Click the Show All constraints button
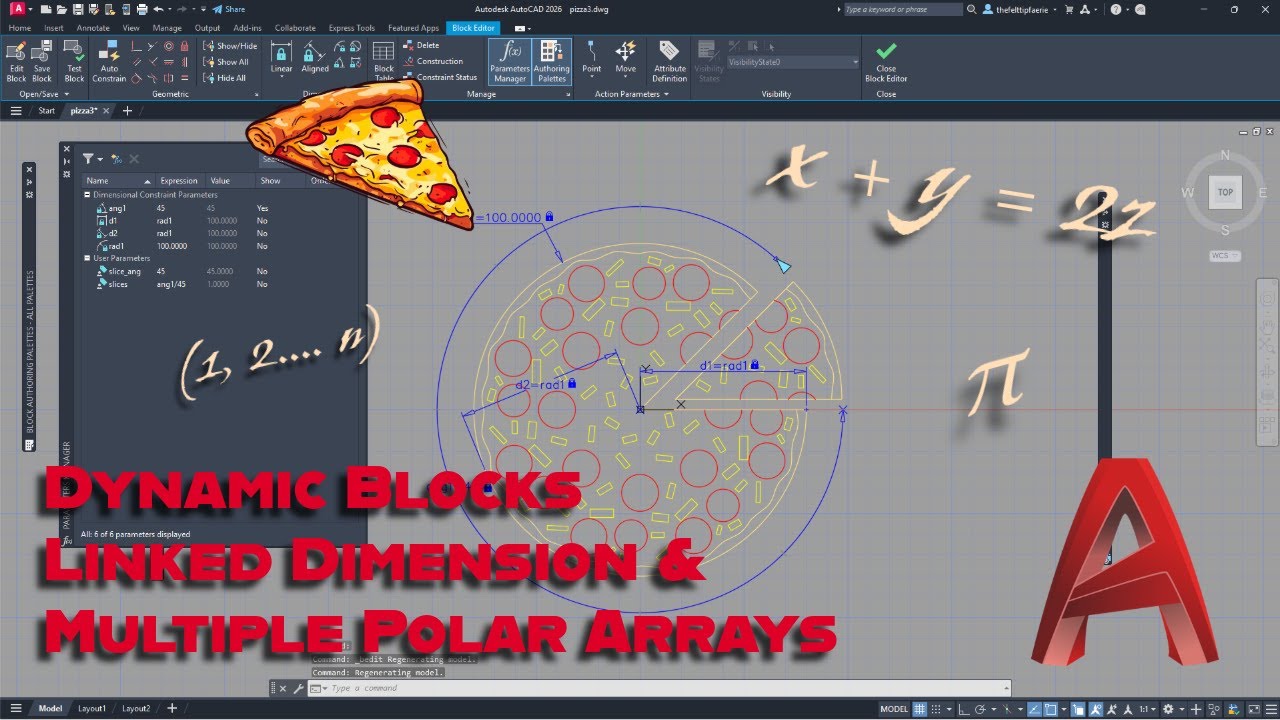 (226, 61)
